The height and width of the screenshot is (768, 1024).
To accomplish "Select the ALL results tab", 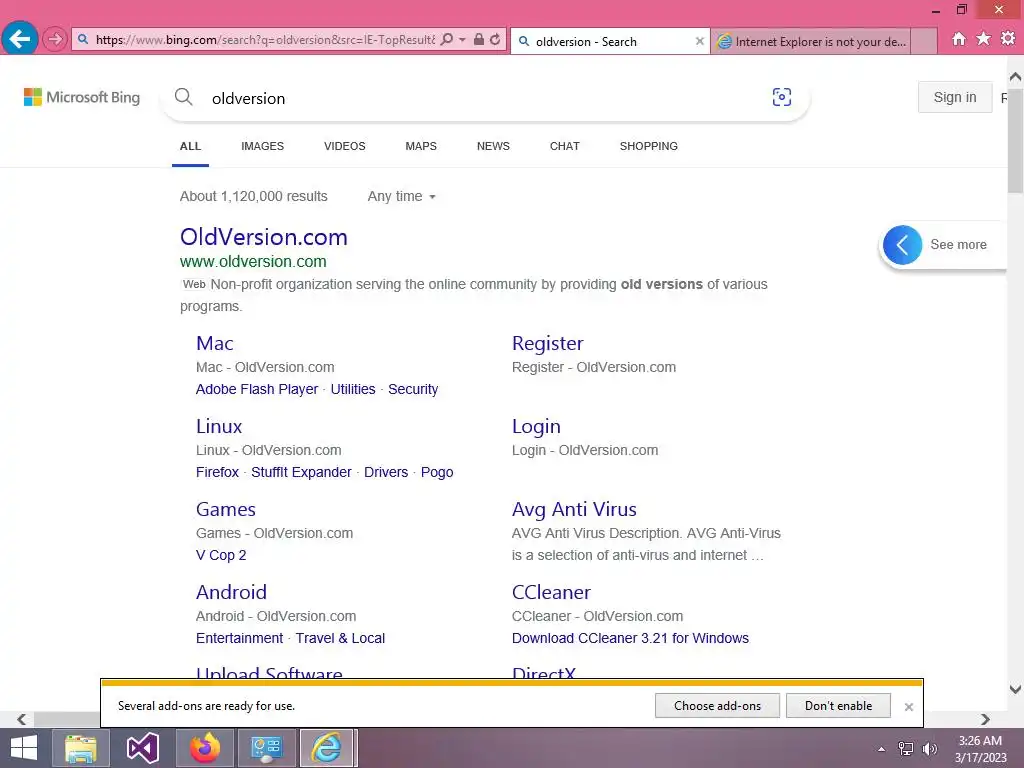I will (x=190, y=146).
